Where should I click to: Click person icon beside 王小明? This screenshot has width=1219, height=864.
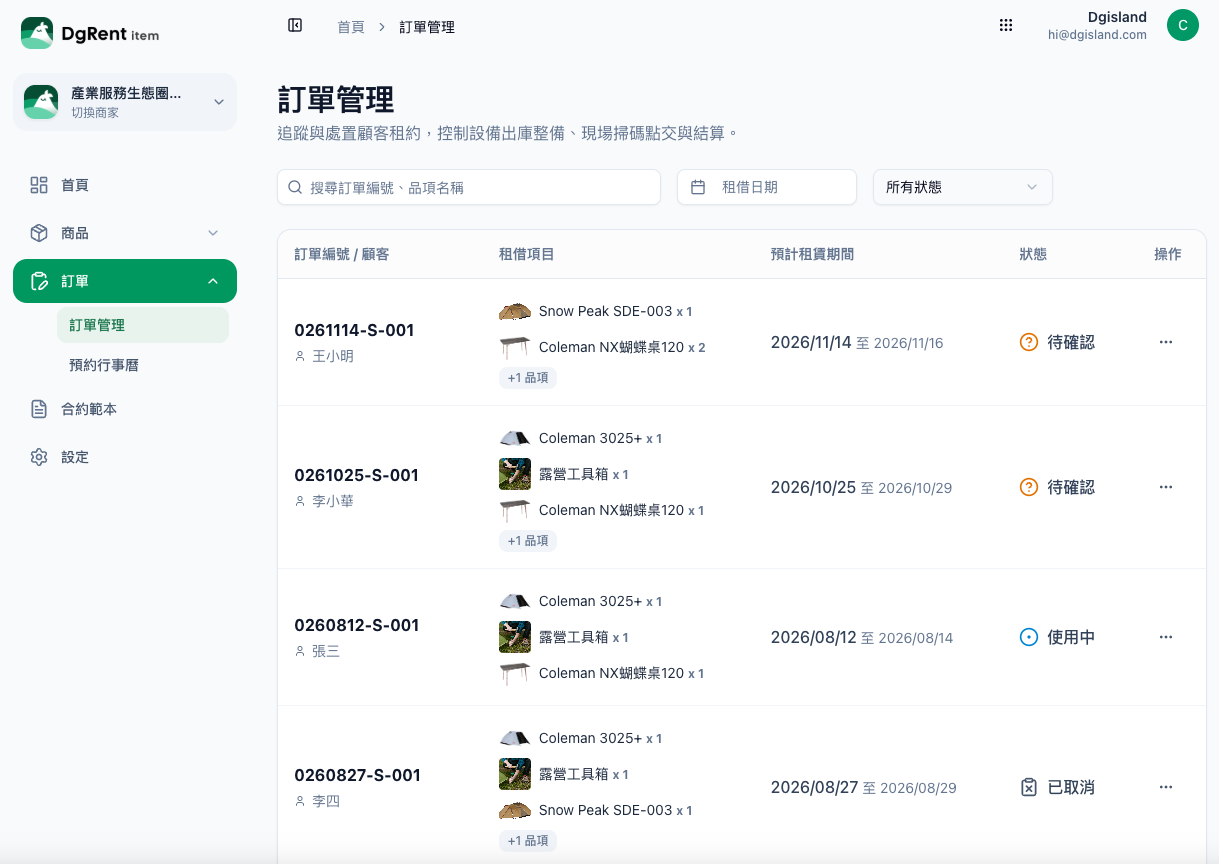pos(300,356)
